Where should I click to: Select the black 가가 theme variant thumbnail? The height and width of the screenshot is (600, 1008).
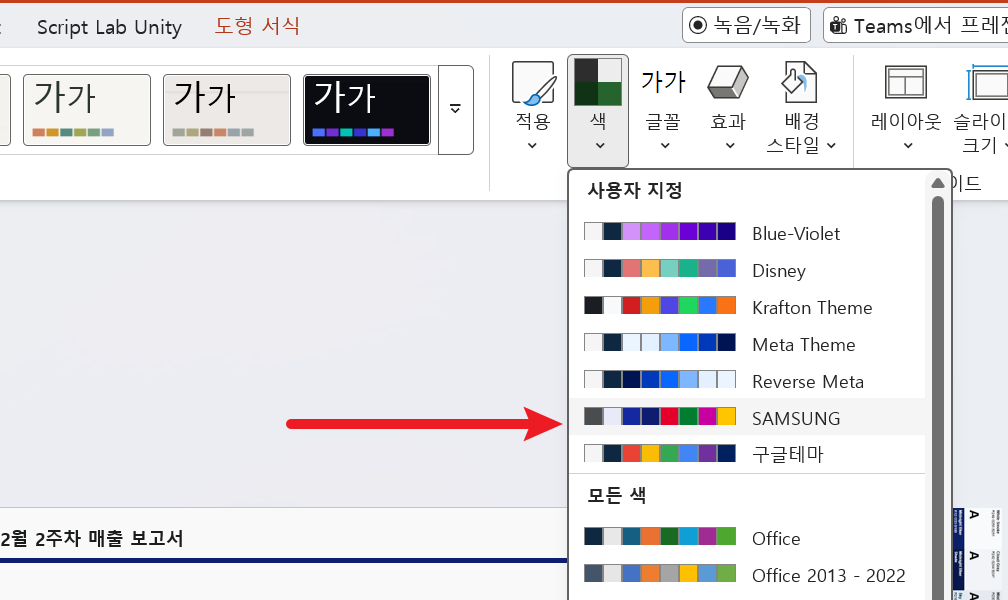click(366, 110)
